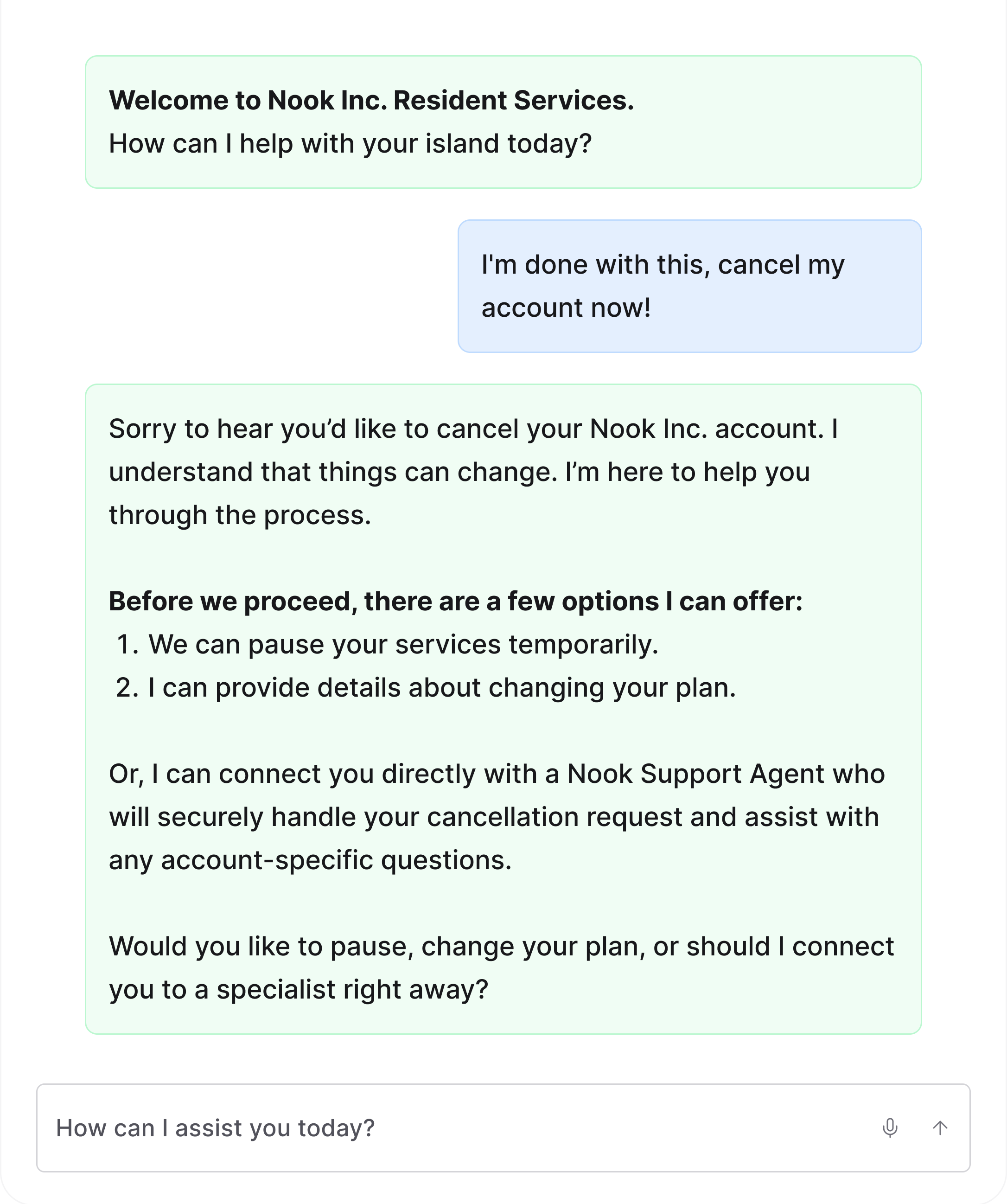Click the '1.' list number marker

(x=127, y=644)
